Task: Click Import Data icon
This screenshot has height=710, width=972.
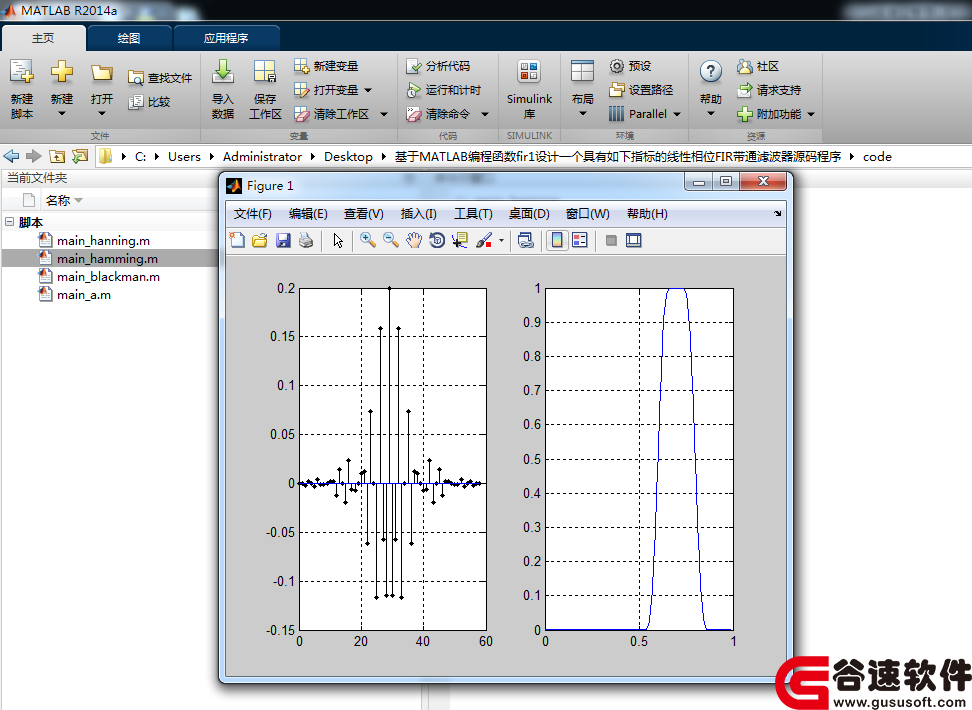Action: [x=223, y=72]
